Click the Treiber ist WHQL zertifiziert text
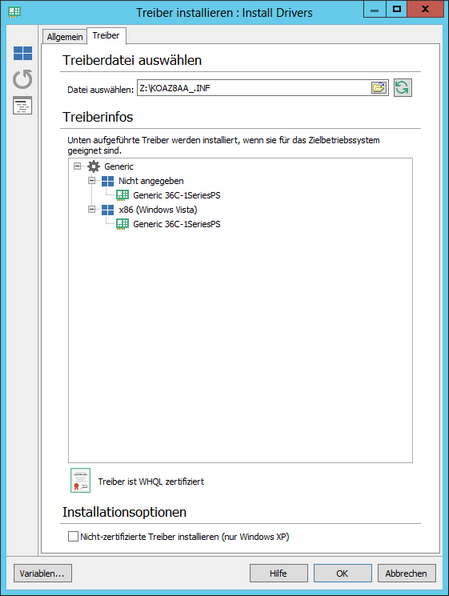Screen dimensions: 449x596 (x=151, y=482)
